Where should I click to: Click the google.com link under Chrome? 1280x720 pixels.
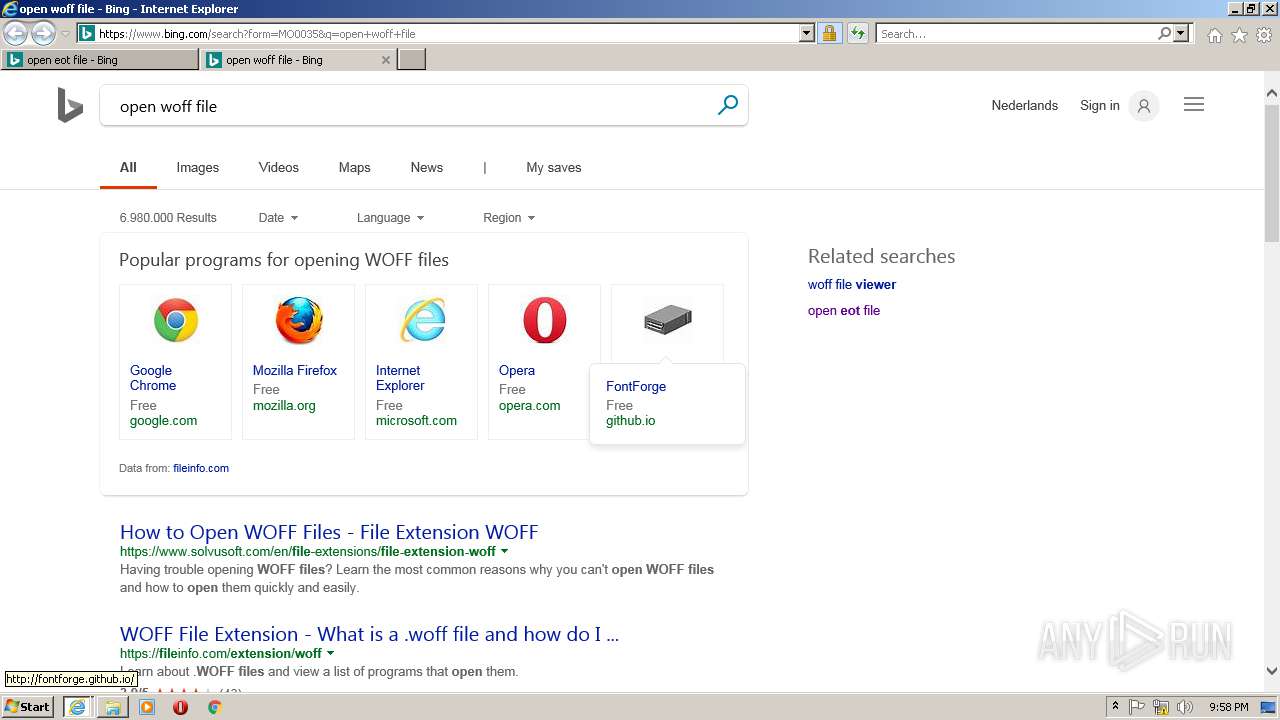tap(163, 420)
